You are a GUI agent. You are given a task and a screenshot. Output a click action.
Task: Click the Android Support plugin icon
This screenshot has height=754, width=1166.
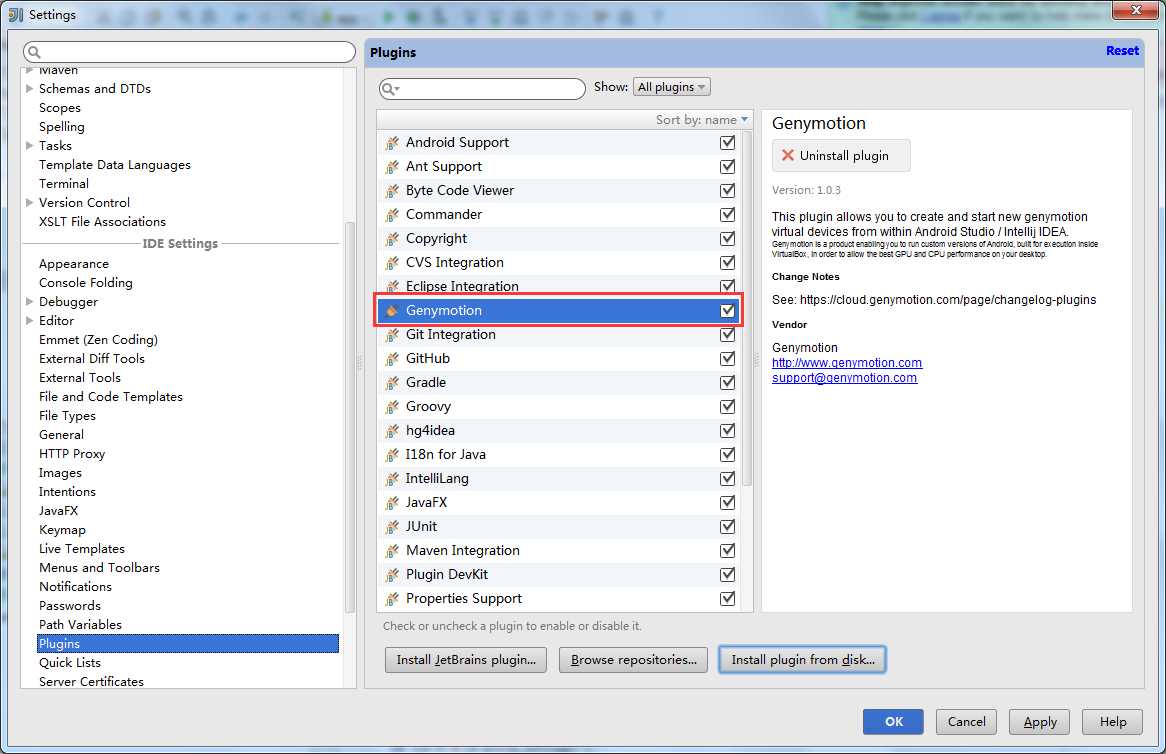coord(392,143)
